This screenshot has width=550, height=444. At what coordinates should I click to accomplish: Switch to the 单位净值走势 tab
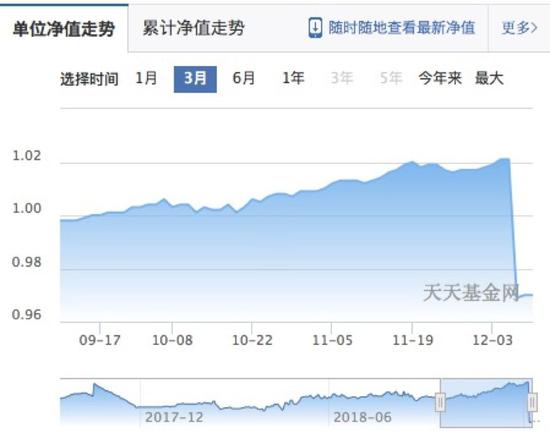[64, 28]
